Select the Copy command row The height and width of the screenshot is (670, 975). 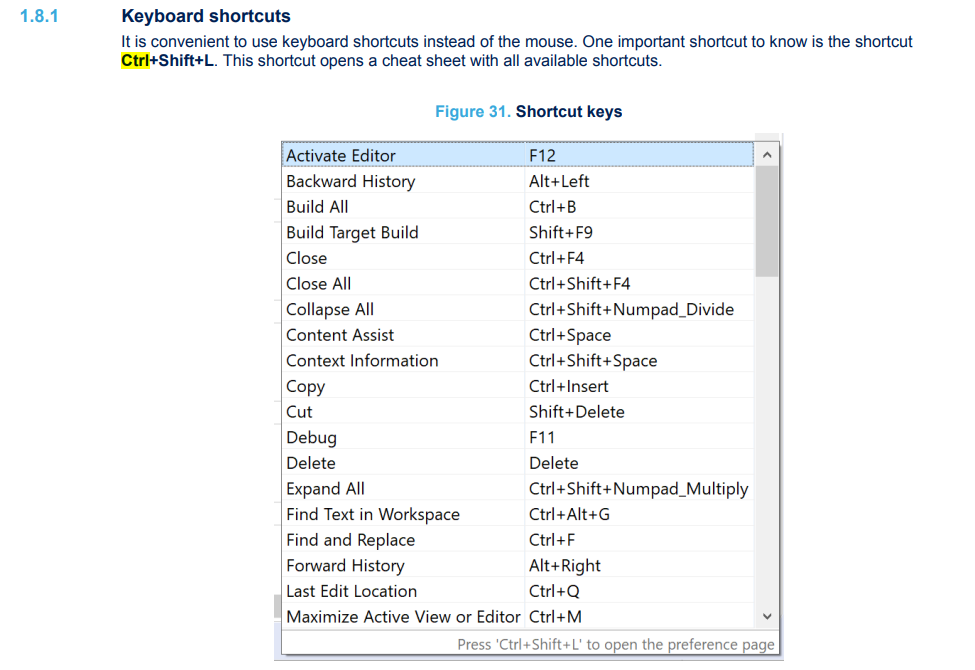305,387
